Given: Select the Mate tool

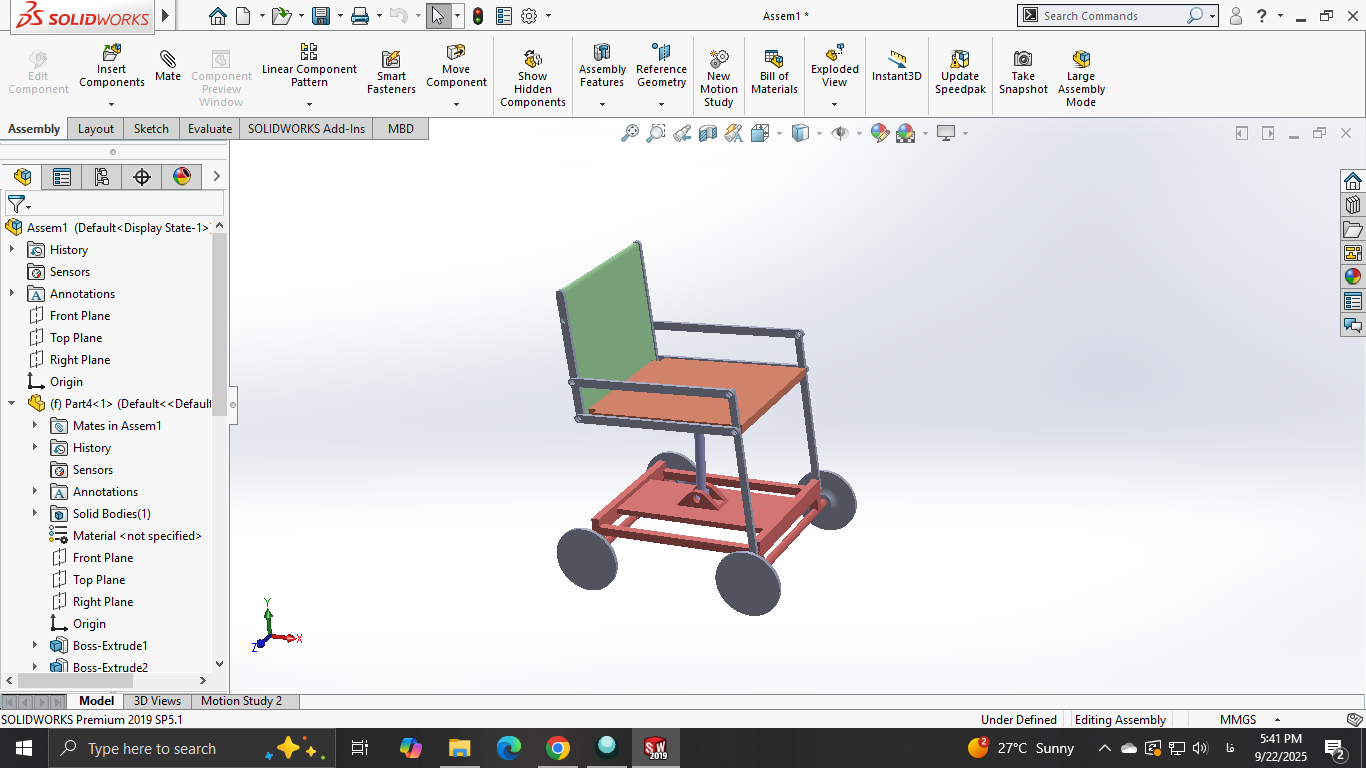Looking at the screenshot, I should 168,66.
